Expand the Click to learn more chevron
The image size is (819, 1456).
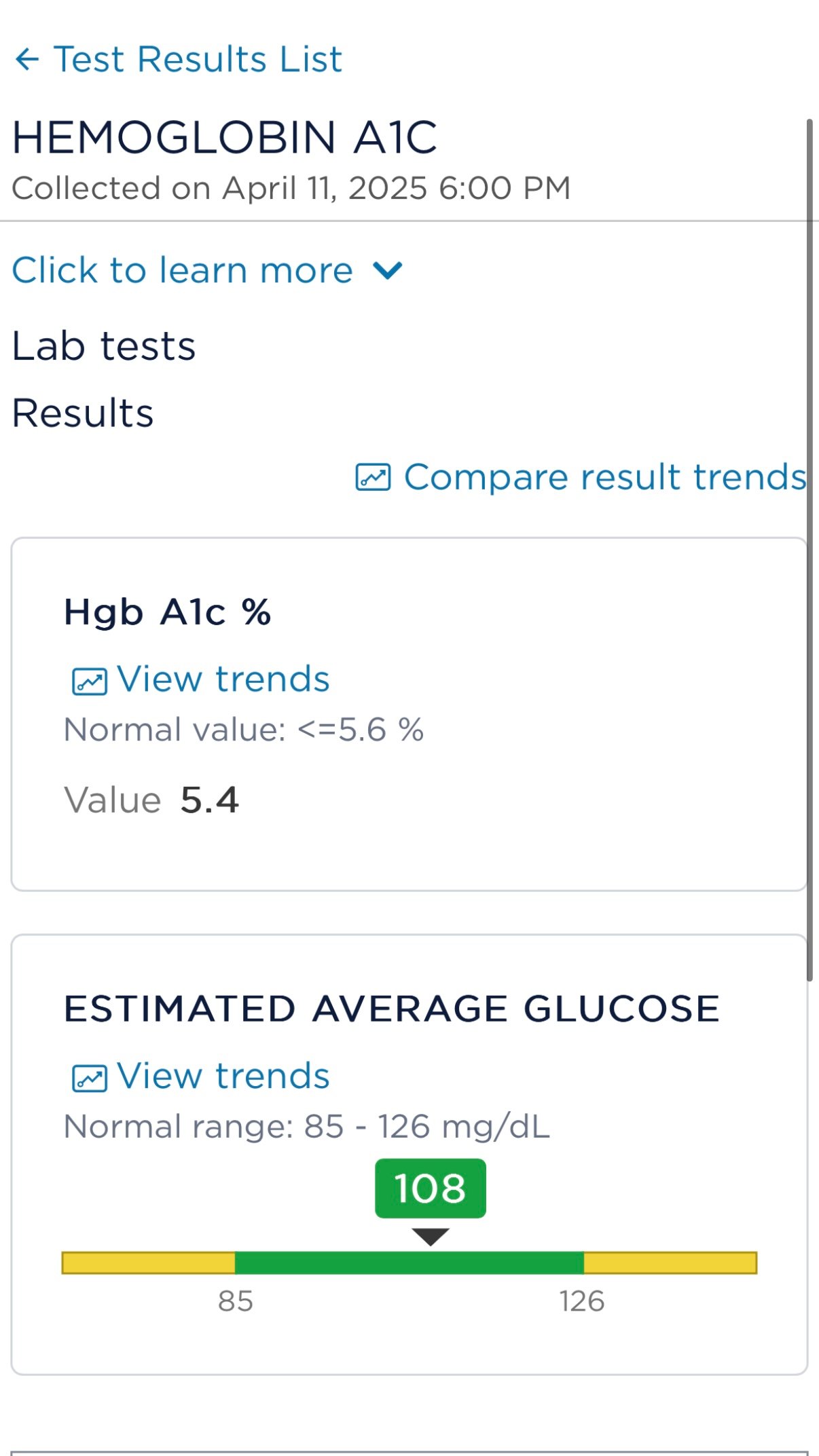[388, 271]
